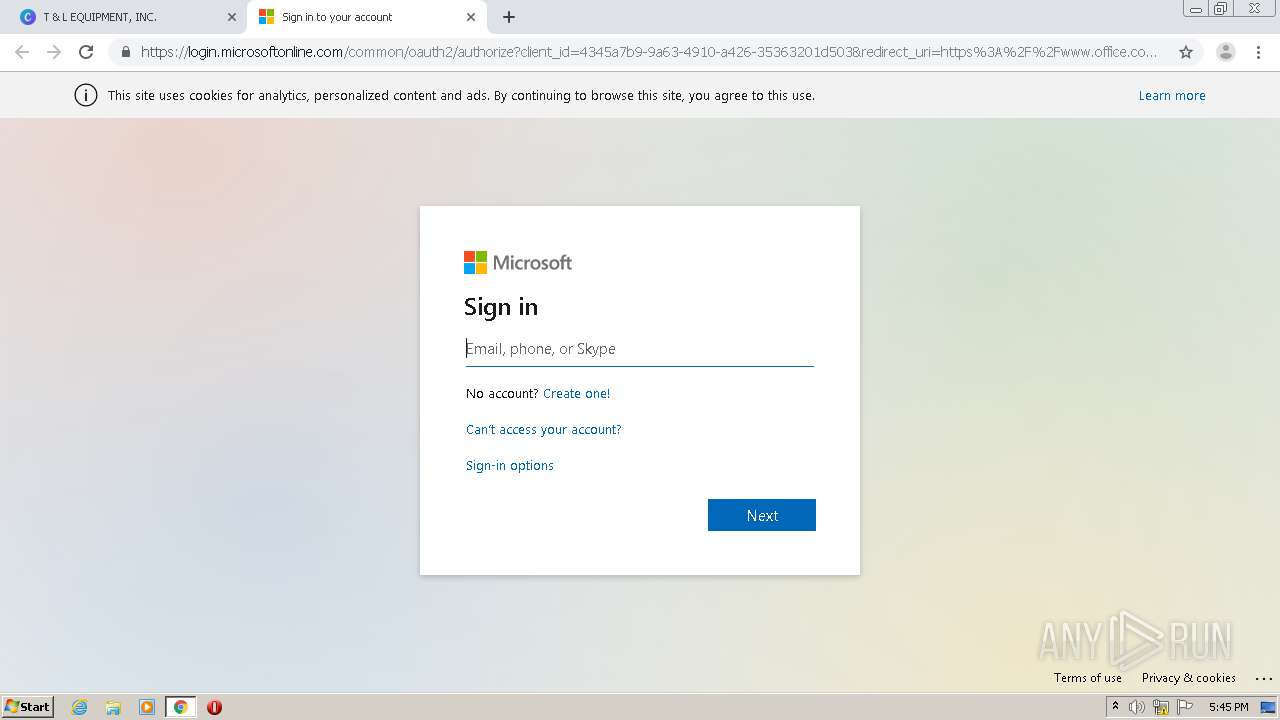Open the Windows Start menu
The height and width of the screenshot is (720, 1280).
coord(28,707)
